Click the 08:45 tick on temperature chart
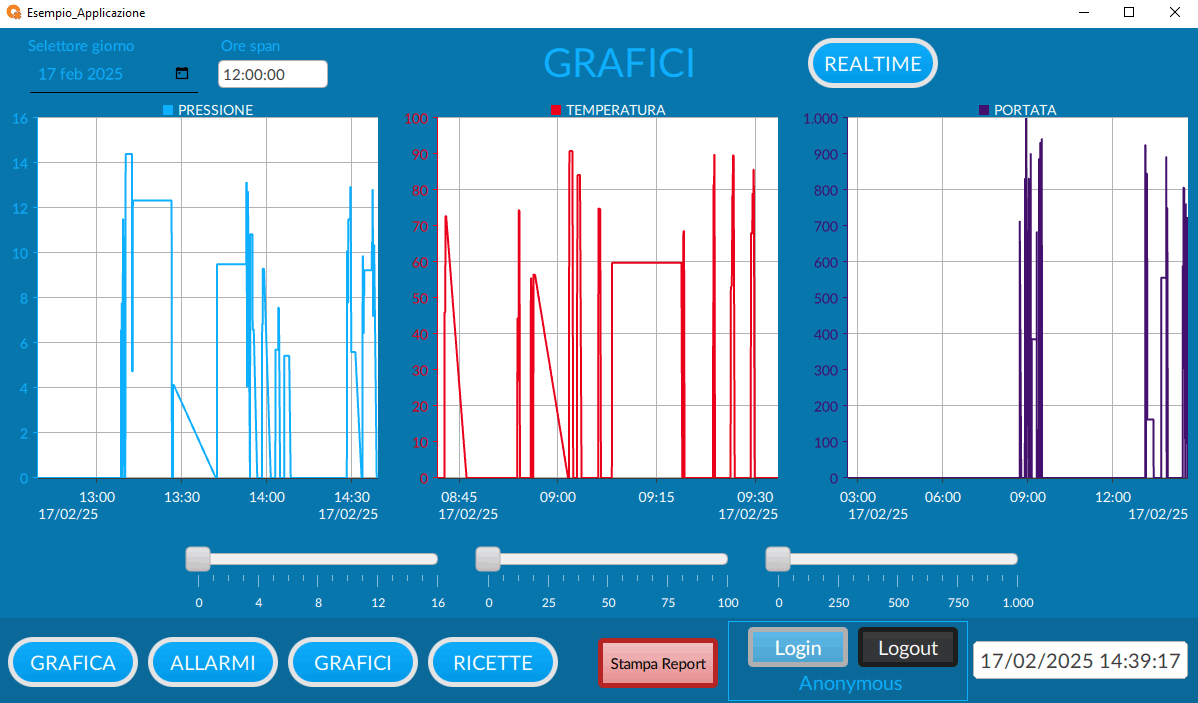This screenshot has height=703, width=1198. [459, 497]
